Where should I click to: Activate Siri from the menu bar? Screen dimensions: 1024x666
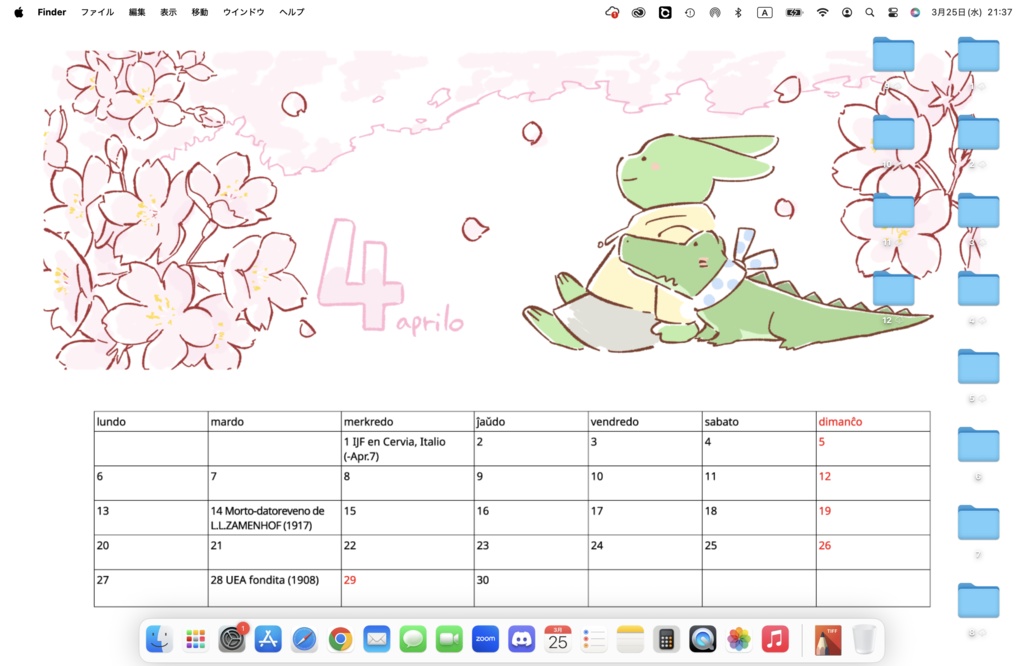coord(915,12)
